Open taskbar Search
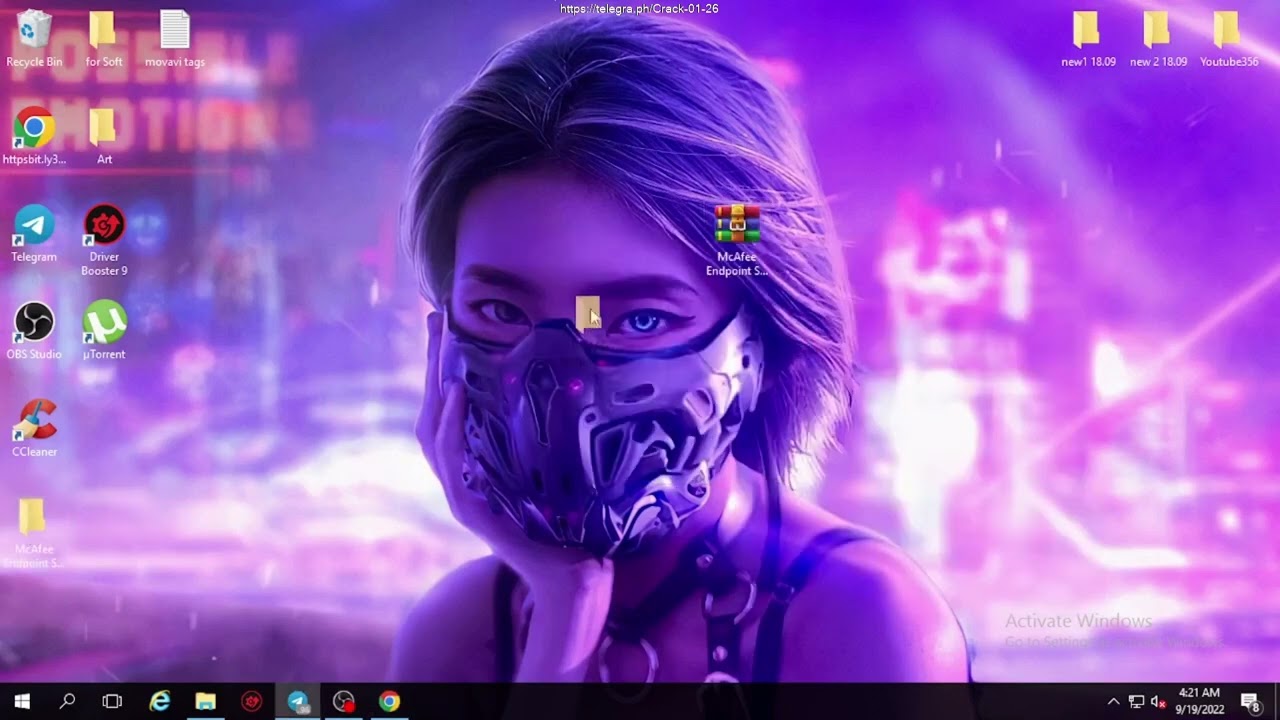 [67, 701]
